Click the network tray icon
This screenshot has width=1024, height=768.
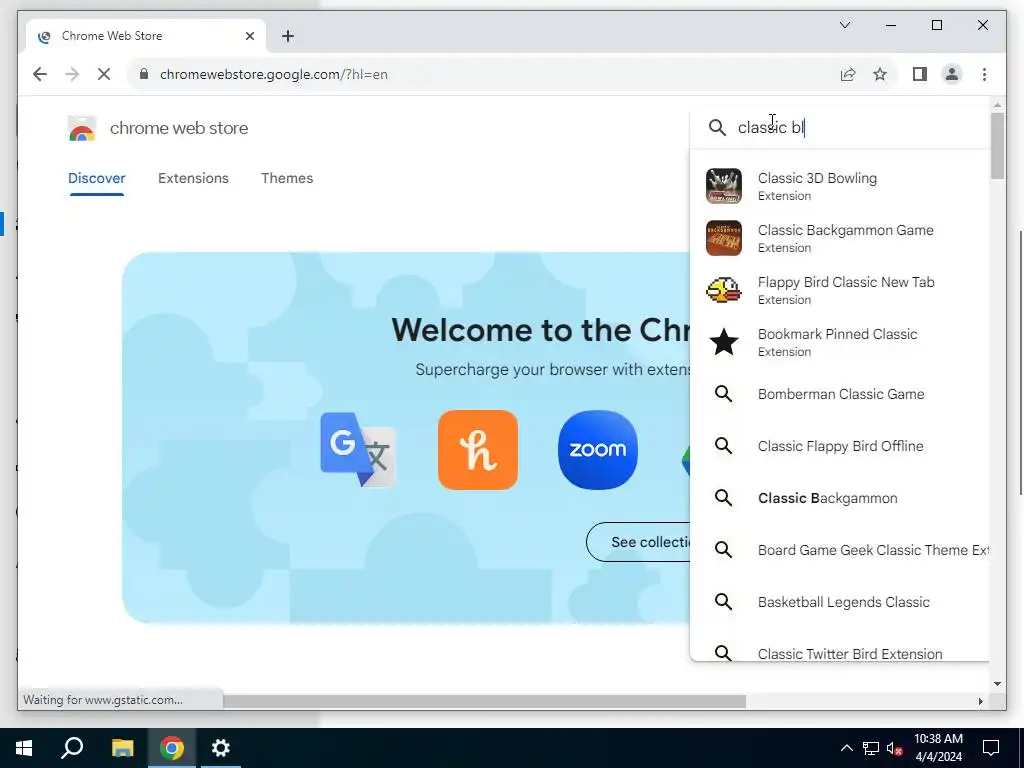click(x=871, y=748)
